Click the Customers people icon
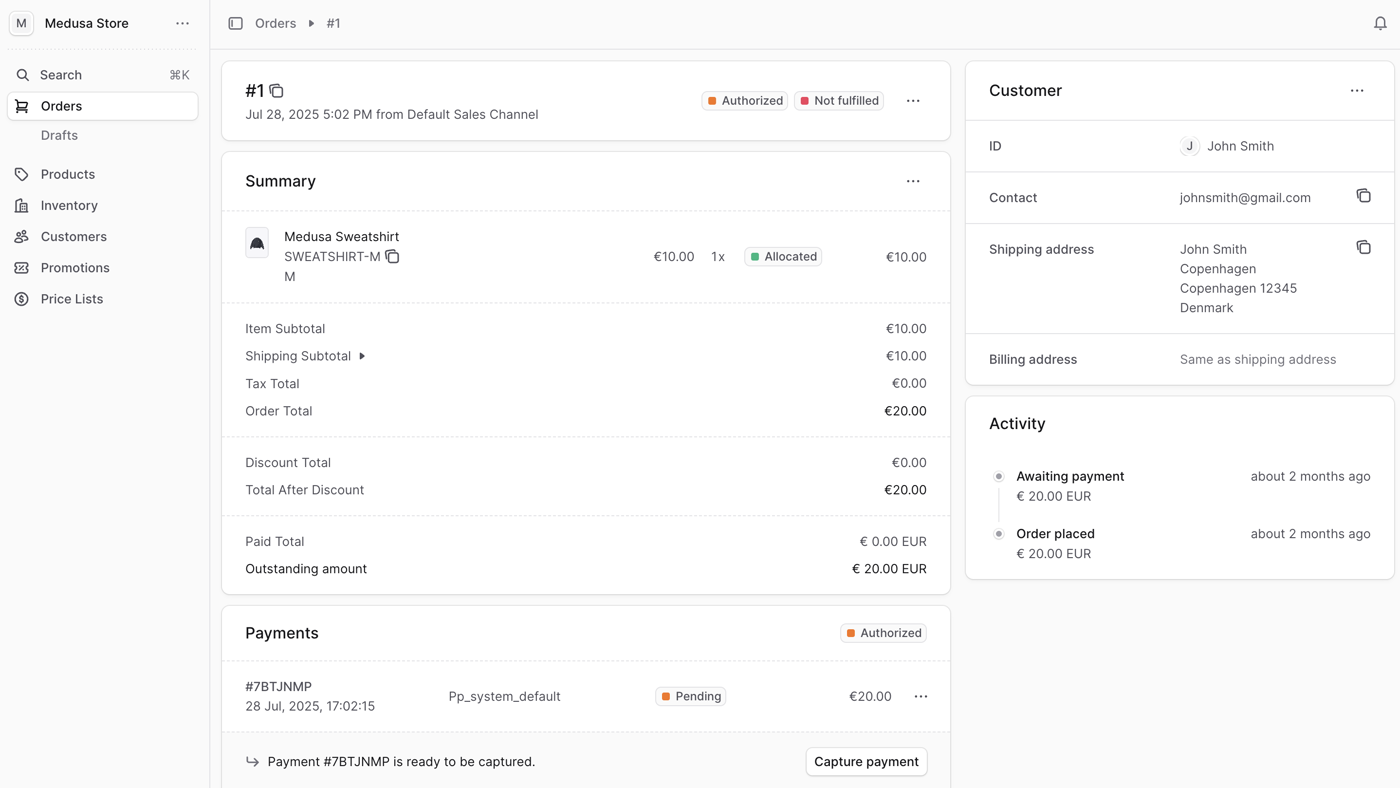1400x788 pixels. pyautogui.click(x=22, y=237)
